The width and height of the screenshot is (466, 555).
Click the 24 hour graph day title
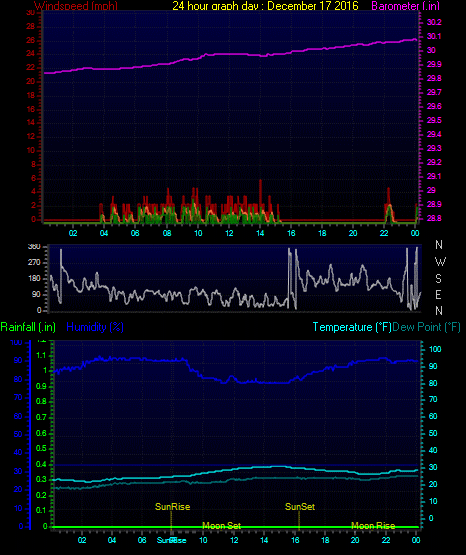pos(265,6)
